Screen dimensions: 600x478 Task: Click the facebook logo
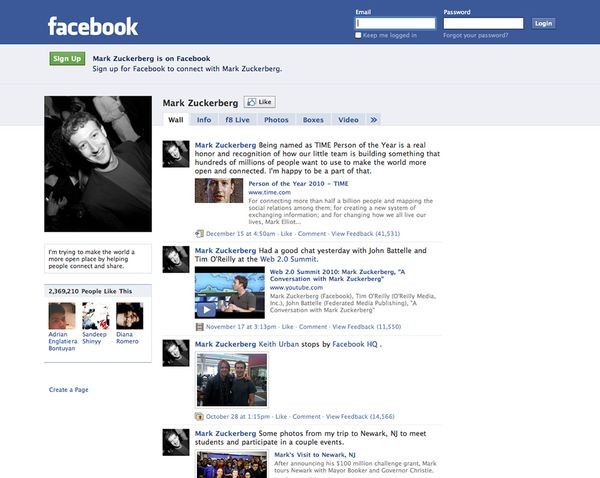click(93, 26)
